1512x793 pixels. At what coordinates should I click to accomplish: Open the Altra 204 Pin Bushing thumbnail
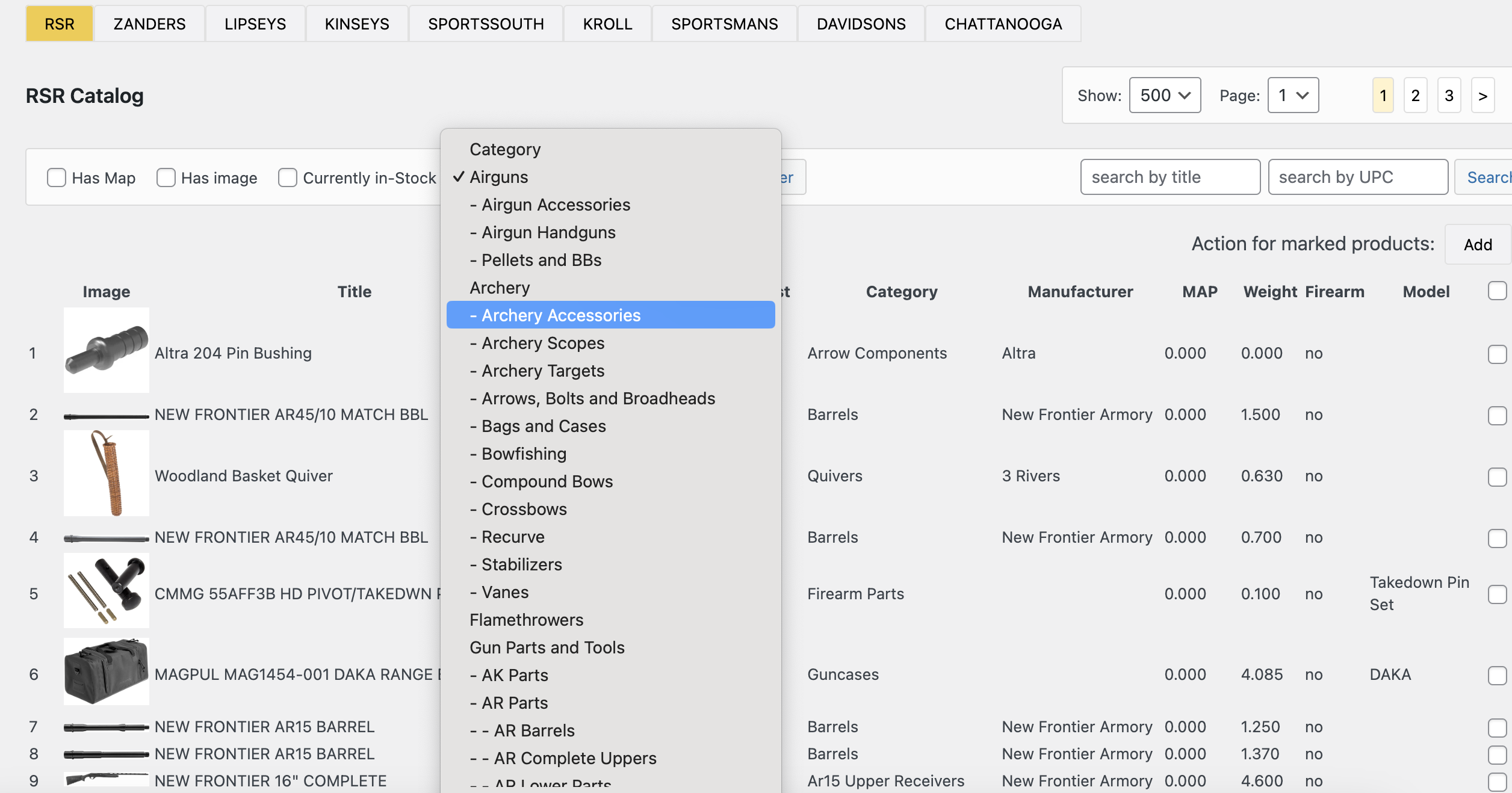tap(107, 350)
